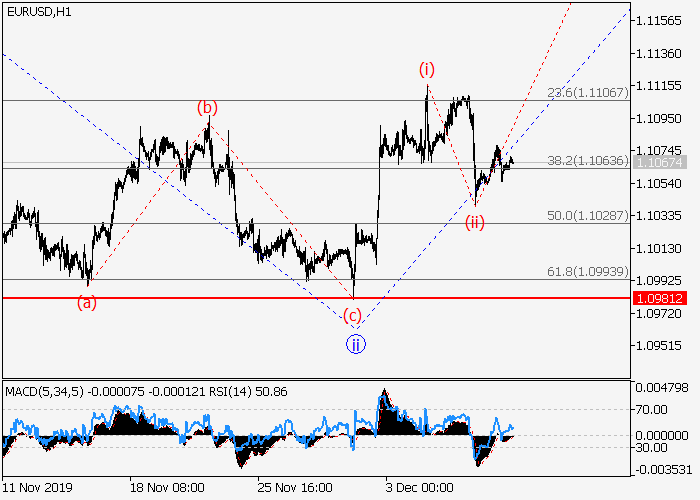Select the red (c) wave label

pos(352,316)
